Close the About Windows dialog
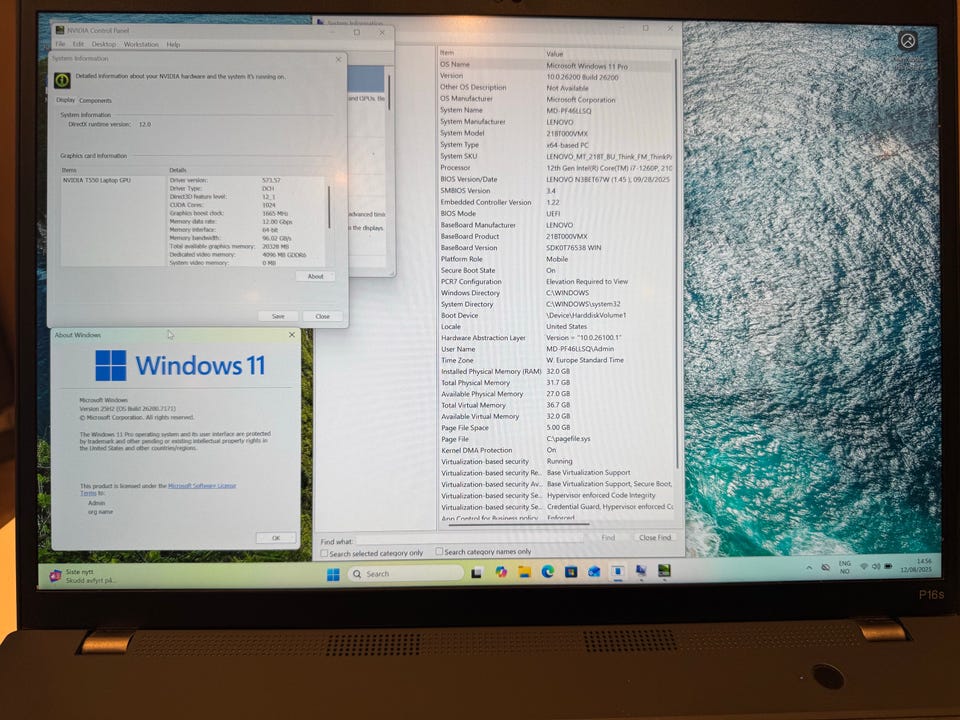This screenshot has height=720, width=960. (291, 335)
